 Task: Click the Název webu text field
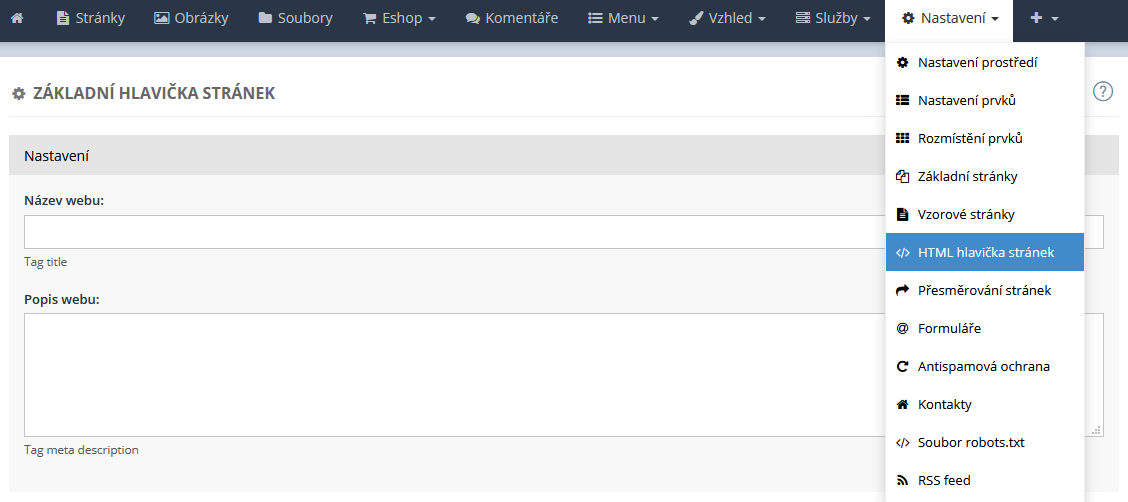450,232
